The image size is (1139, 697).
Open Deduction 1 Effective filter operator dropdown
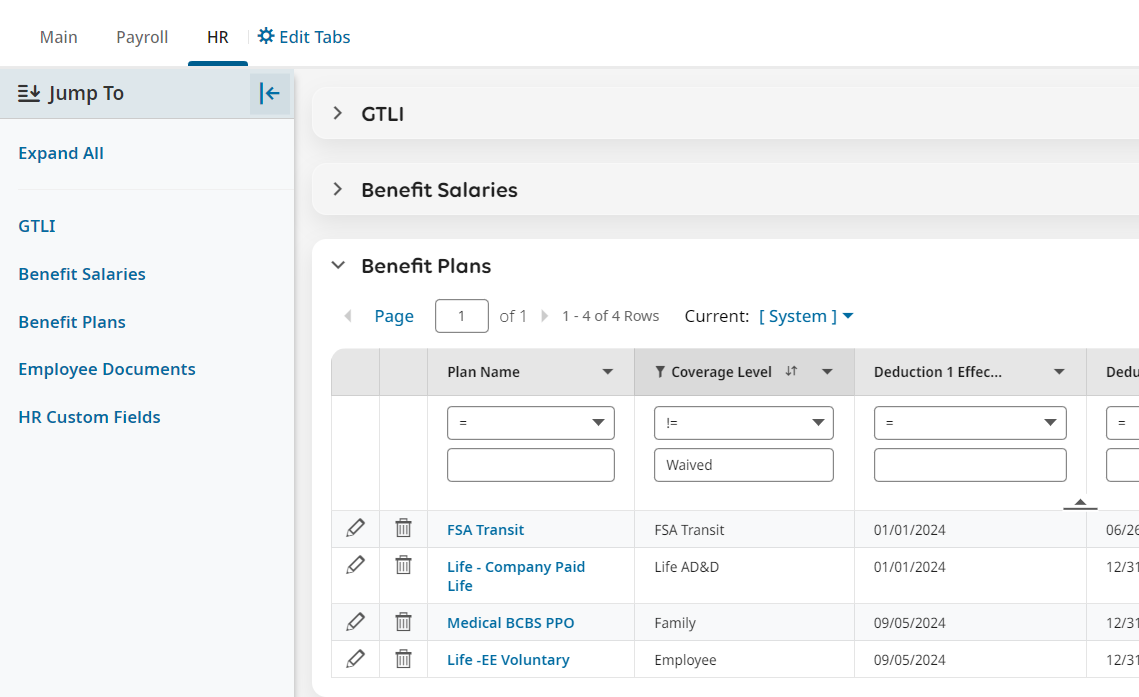970,423
